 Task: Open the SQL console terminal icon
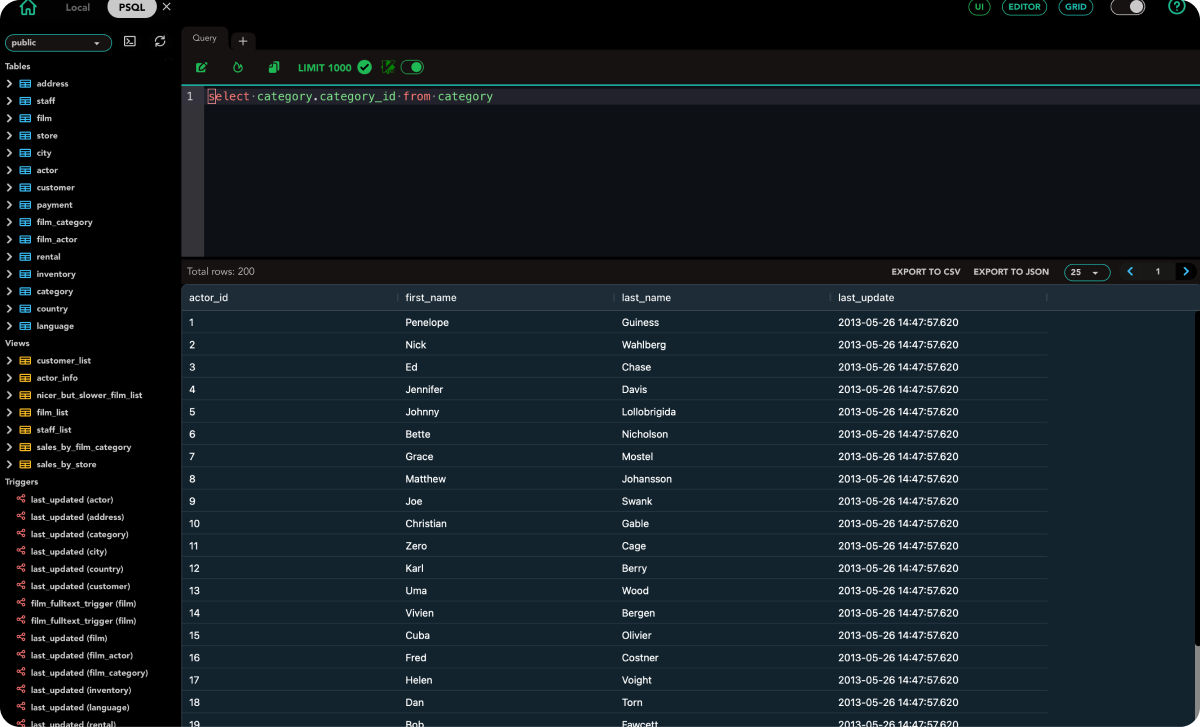130,42
